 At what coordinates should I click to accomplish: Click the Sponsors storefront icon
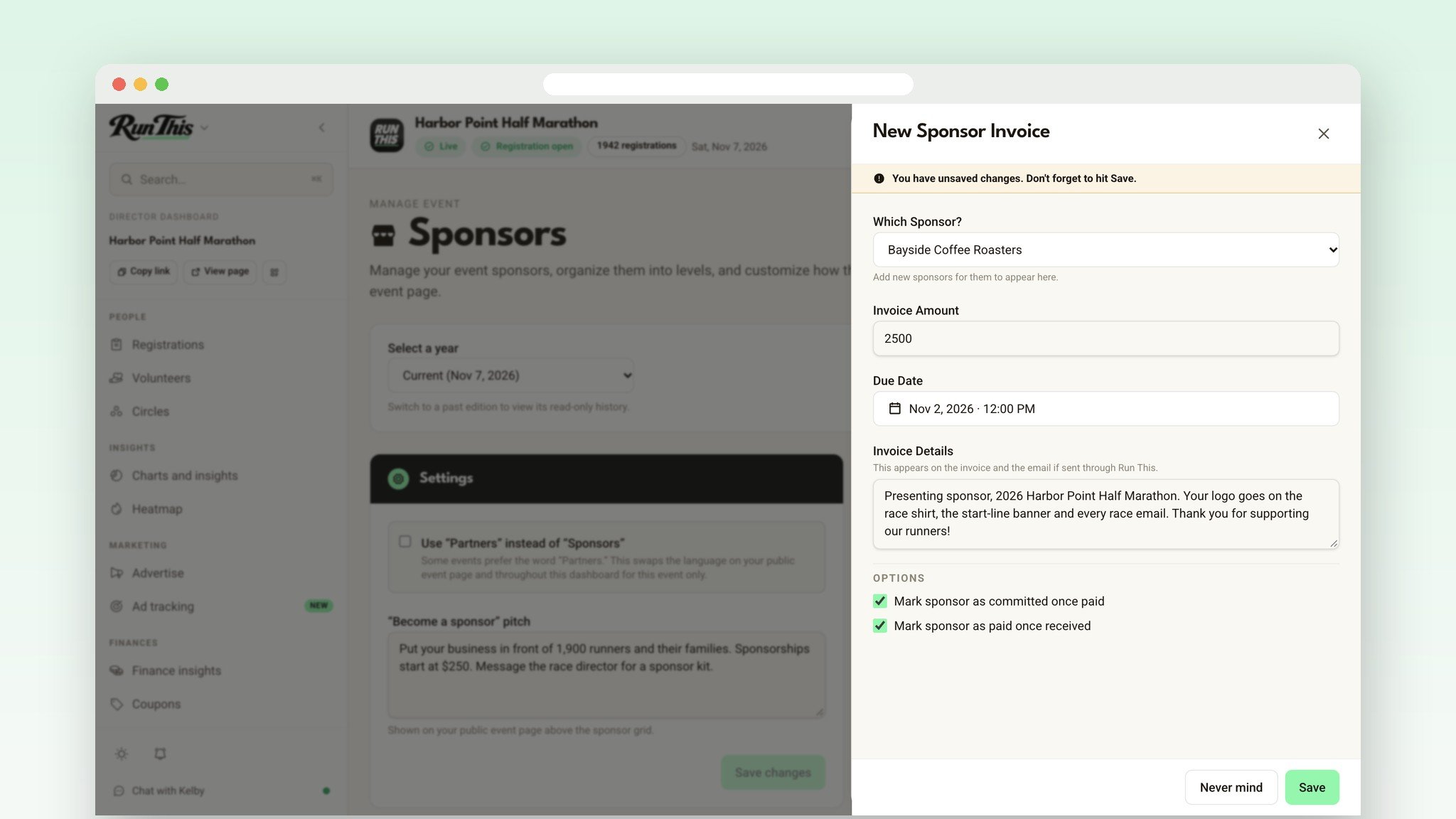pyautogui.click(x=383, y=235)
